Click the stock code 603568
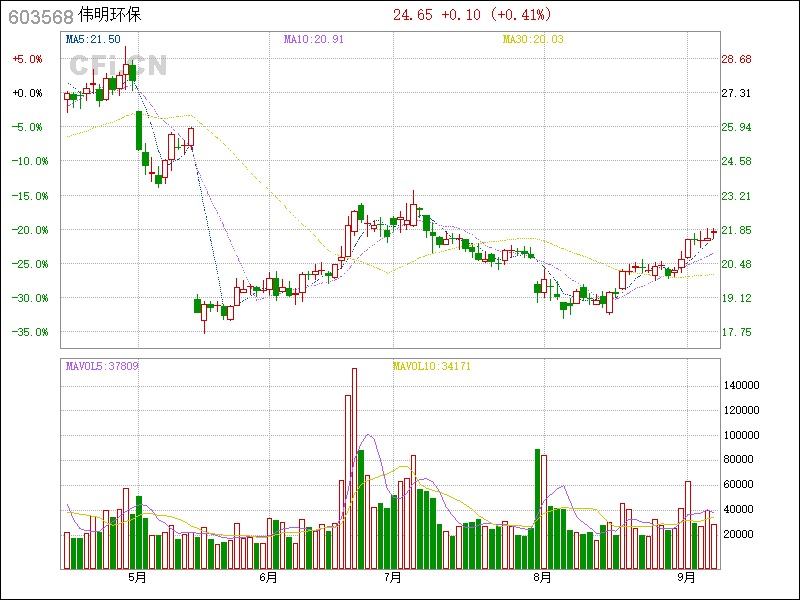This screenshot has height=600, width=800. point(37,16)
